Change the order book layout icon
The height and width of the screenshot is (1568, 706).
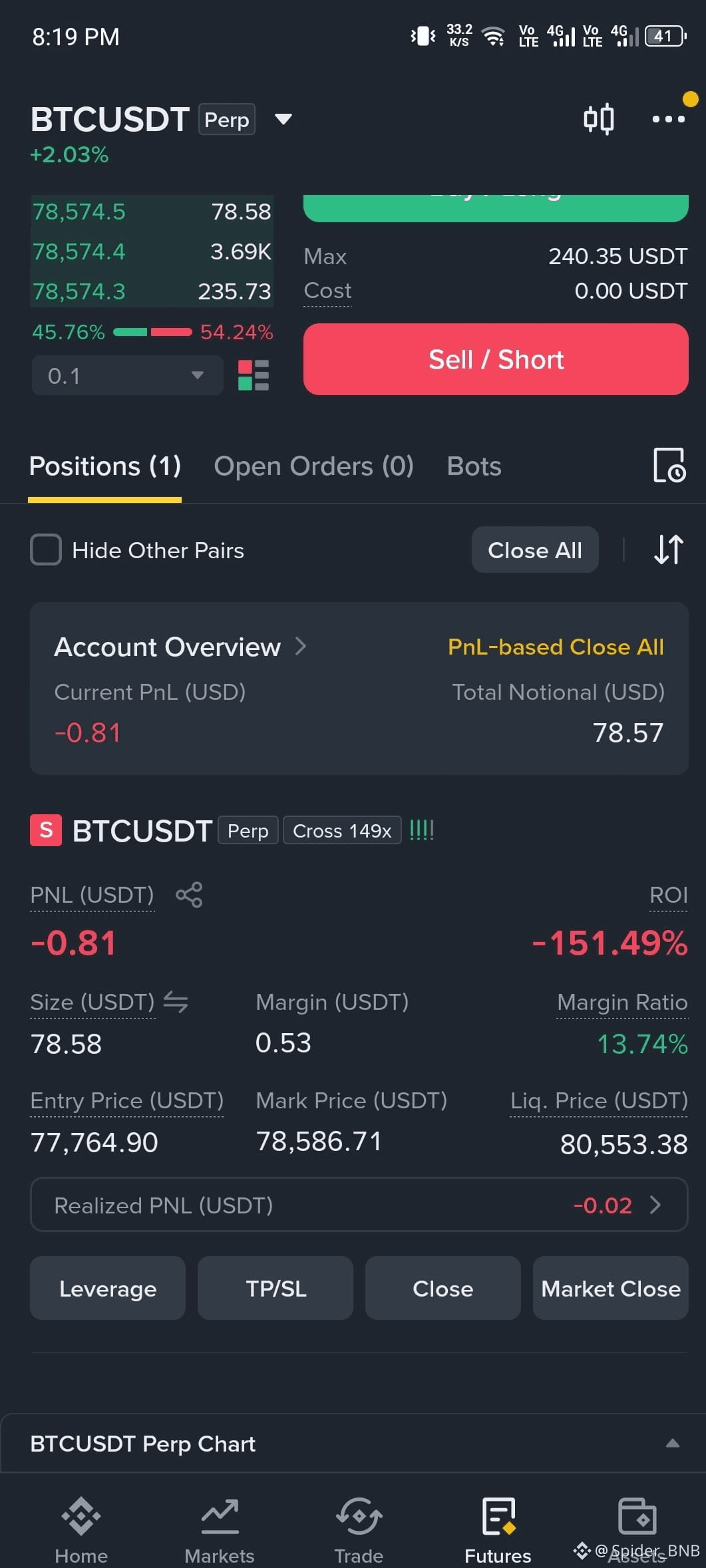tap(254, 375)
